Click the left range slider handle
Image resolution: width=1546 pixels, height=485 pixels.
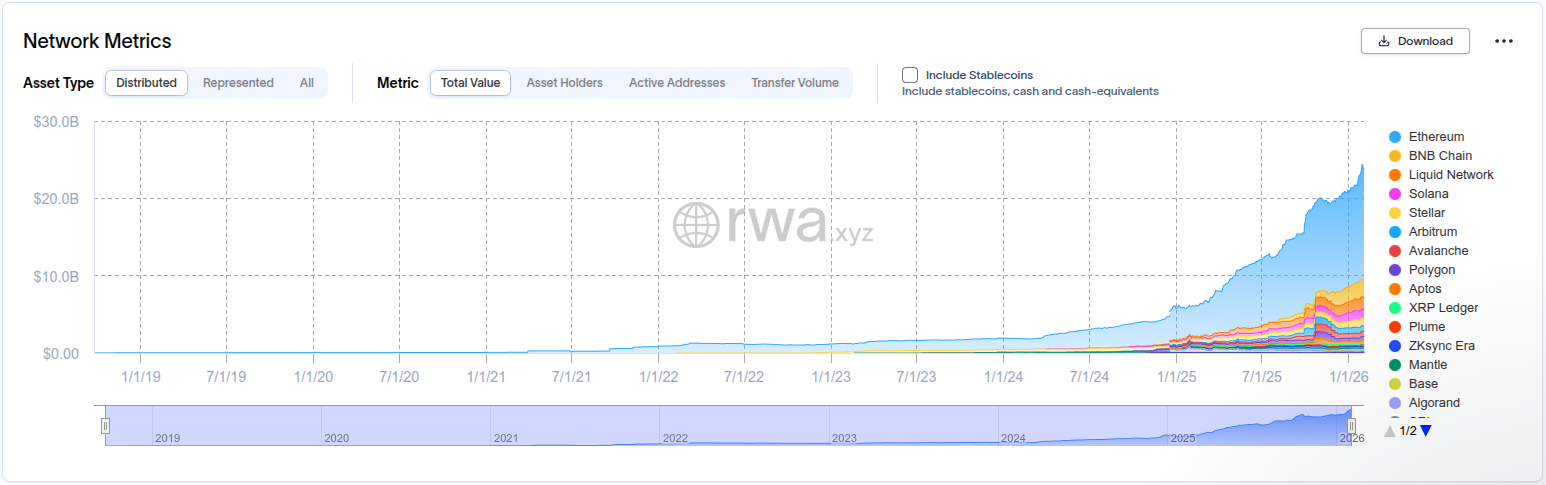click(x=105, y=426)
